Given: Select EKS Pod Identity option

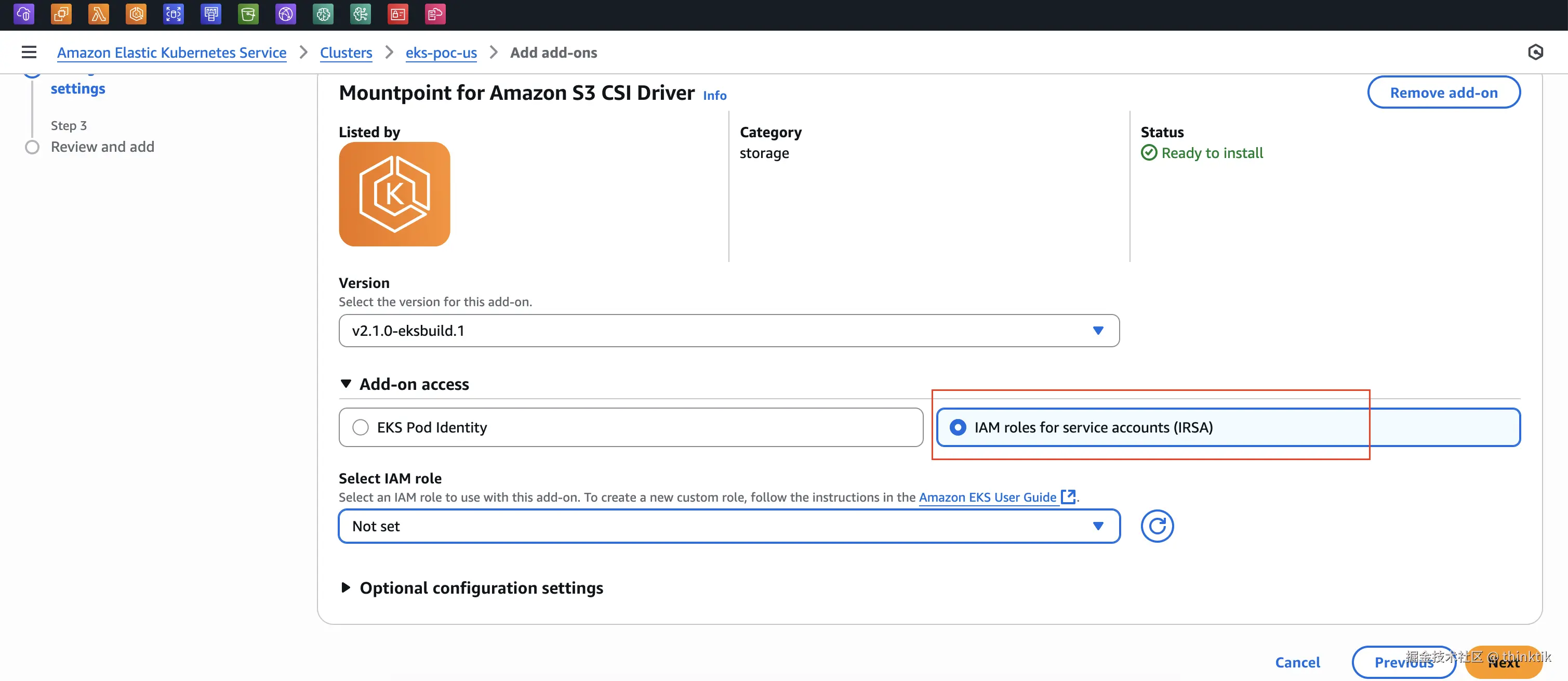Looking at the screenshot, I should (x=361, y=428).
